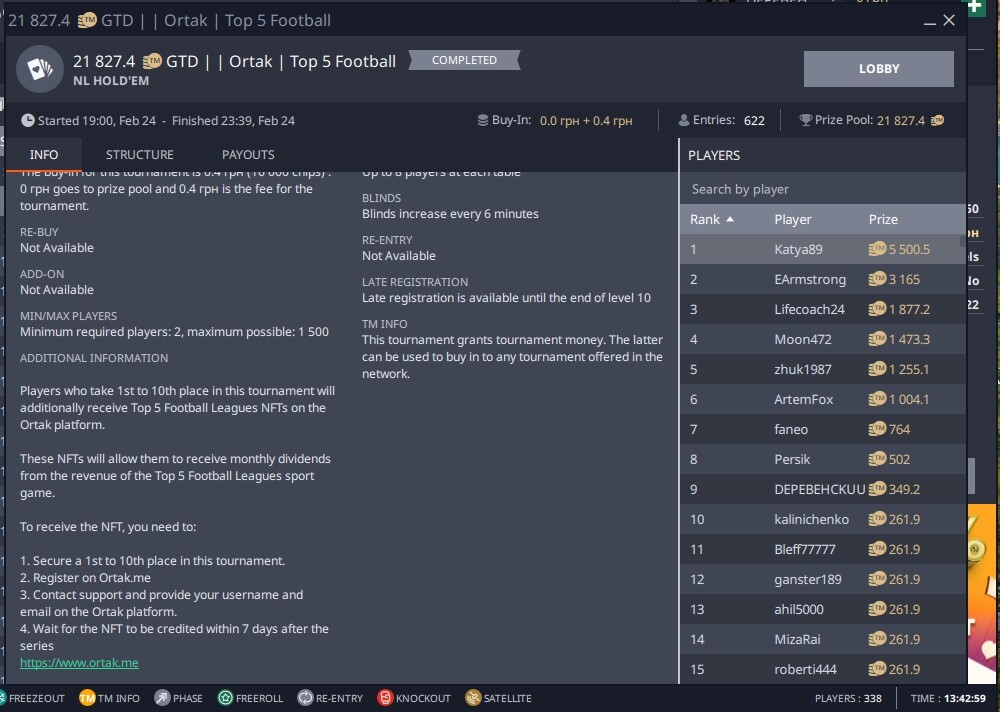Sort players by Prize column header
The image size is (1000, 712).
click(883, 219)
